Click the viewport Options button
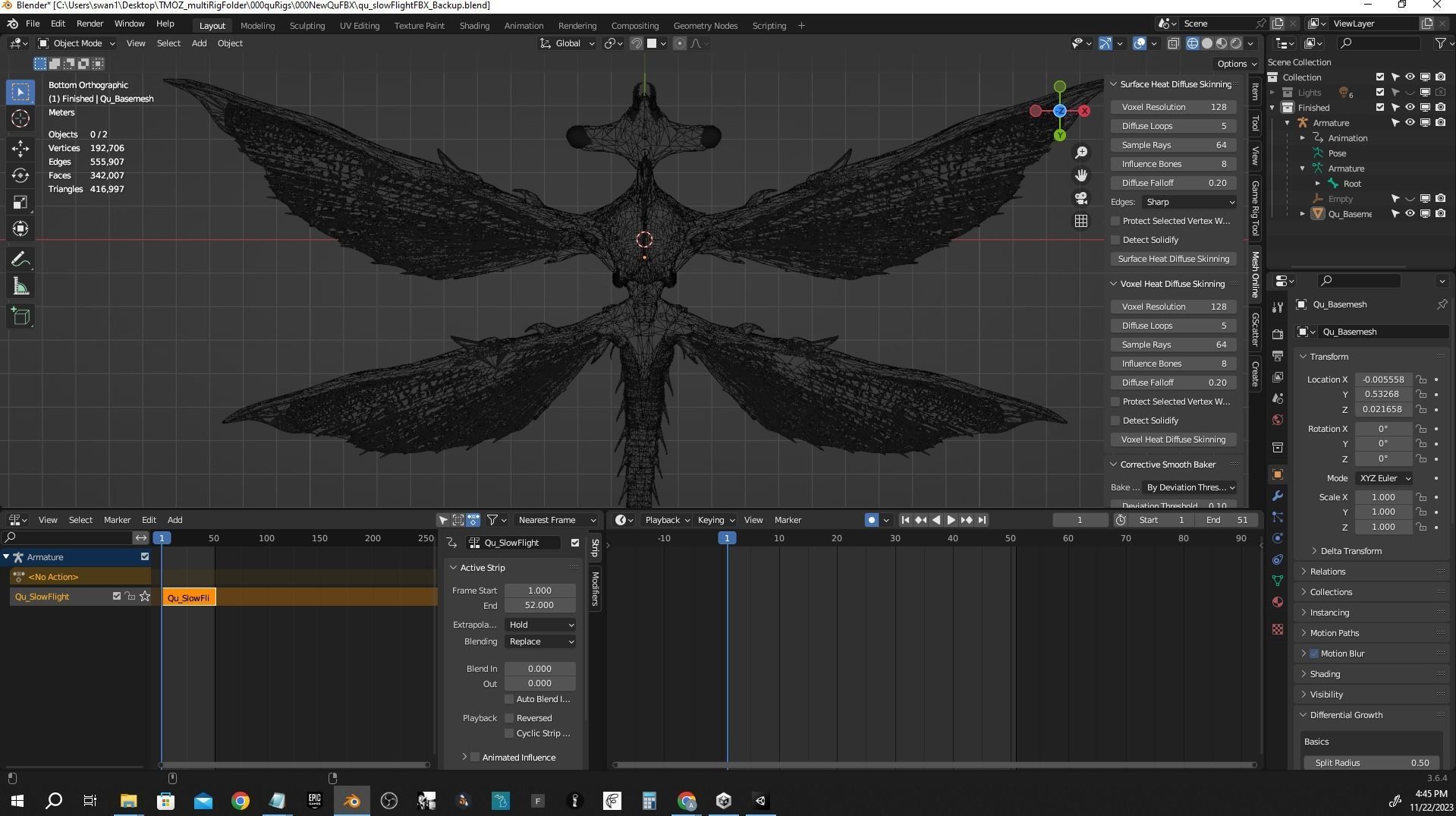 [1237, 64]
